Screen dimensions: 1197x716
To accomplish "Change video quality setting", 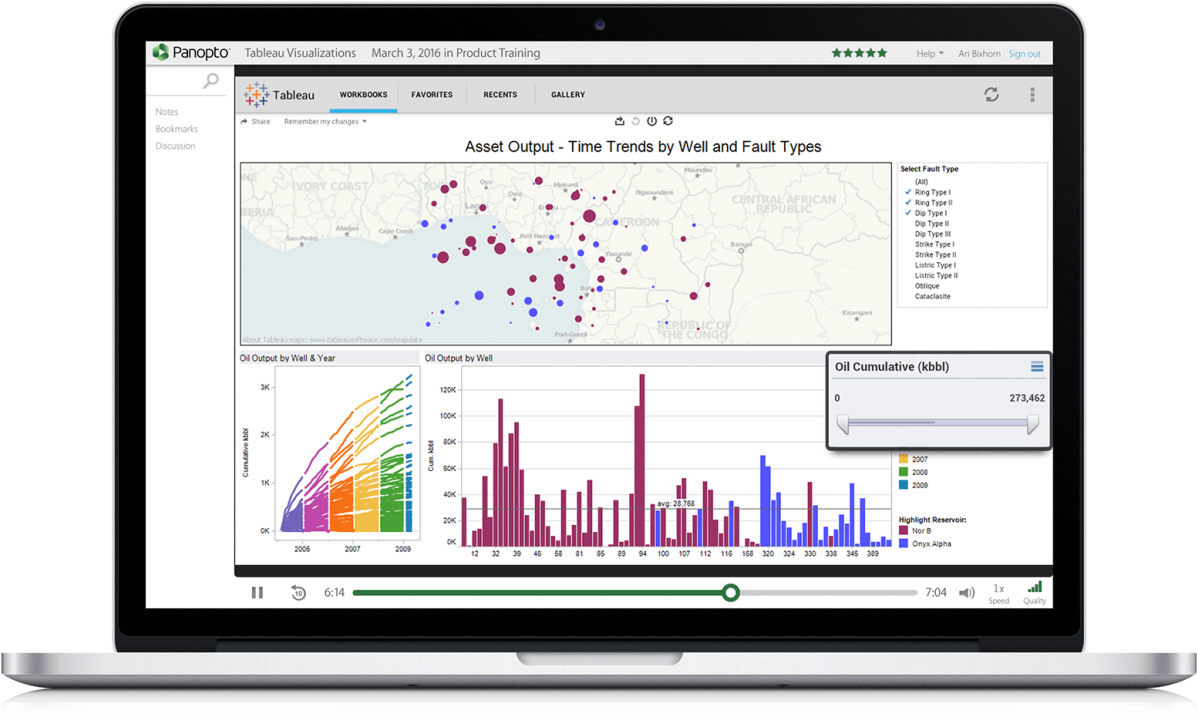I will pos(1034,592).
